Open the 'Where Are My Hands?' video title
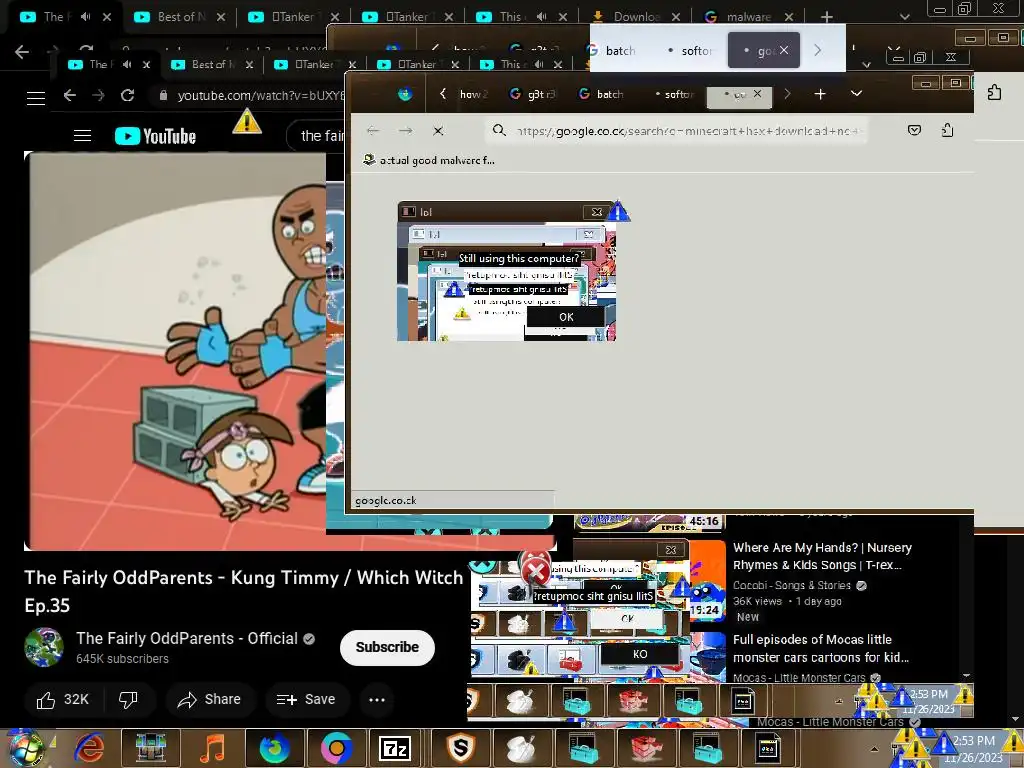Viewport: 1024px width, 768px height. pos(822,556)
